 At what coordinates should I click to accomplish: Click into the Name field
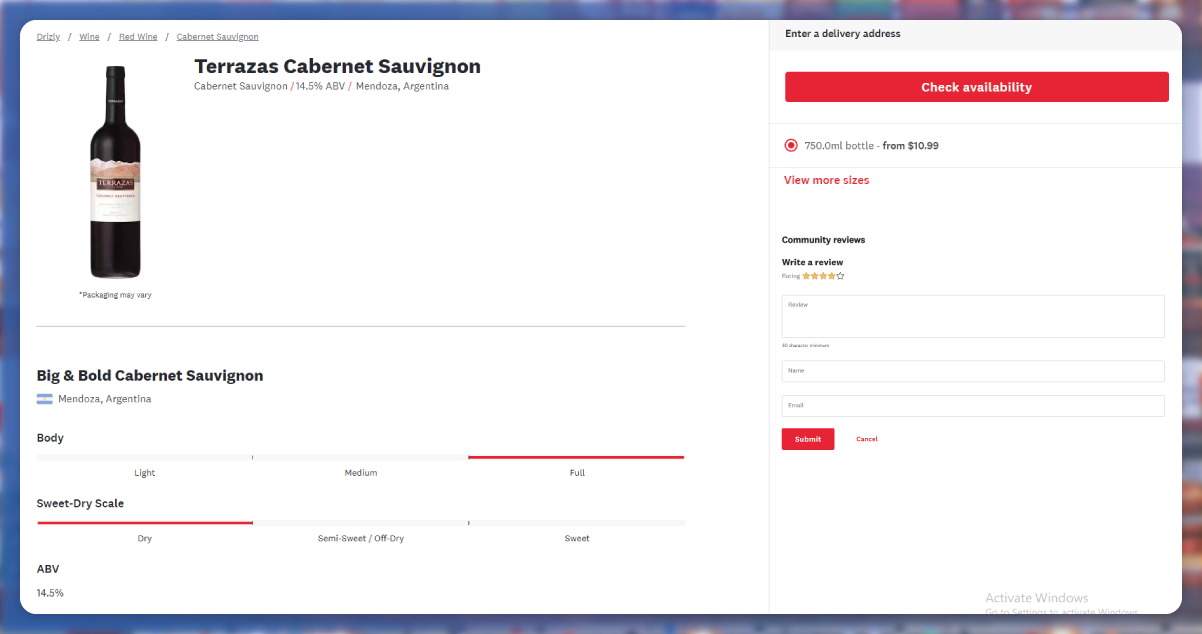click(973, 371)
